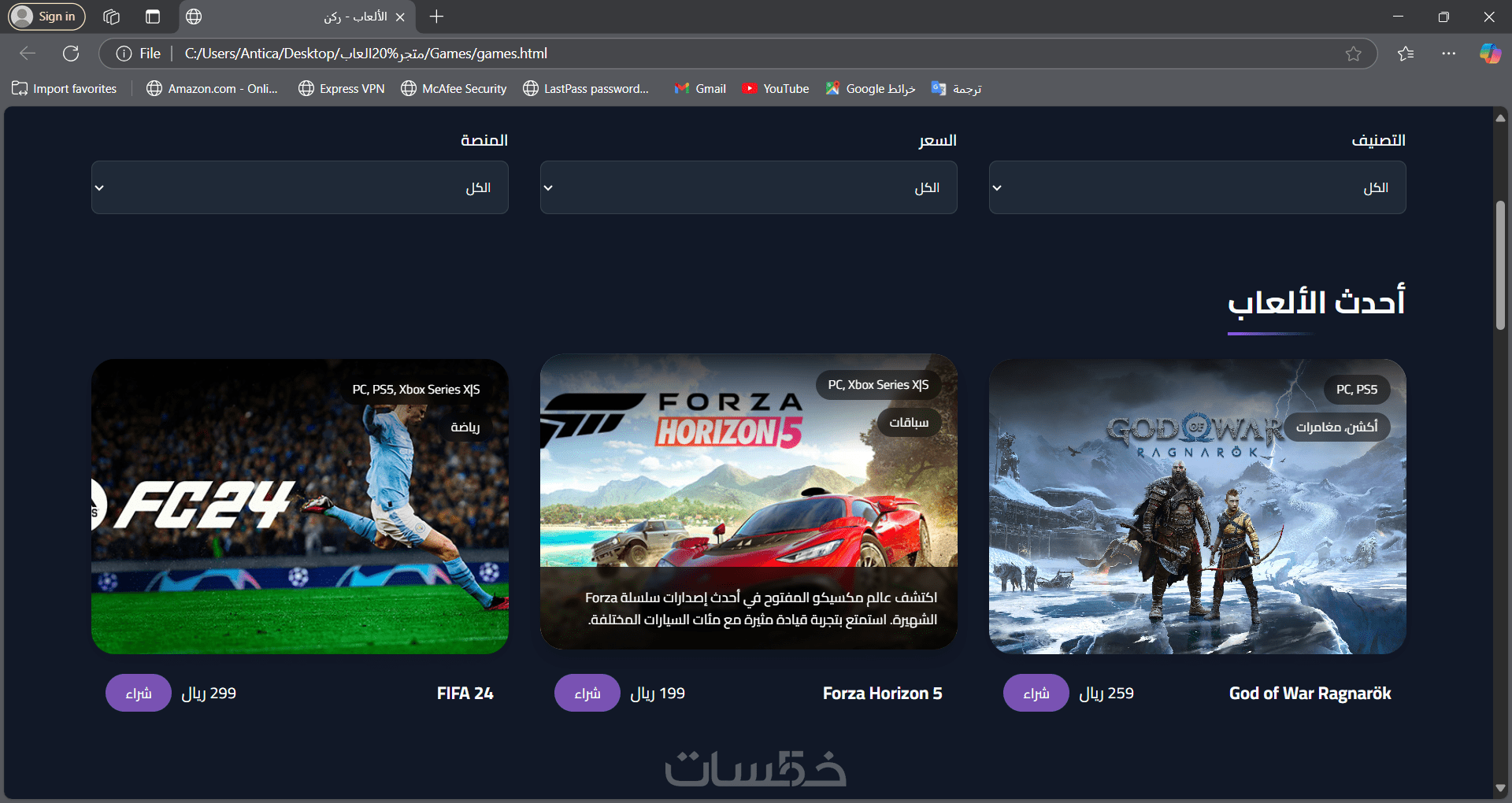Viewport: 1512px width, 803px height.
Task: Open the LastPass password bookmark
Action: coord(585,89)
